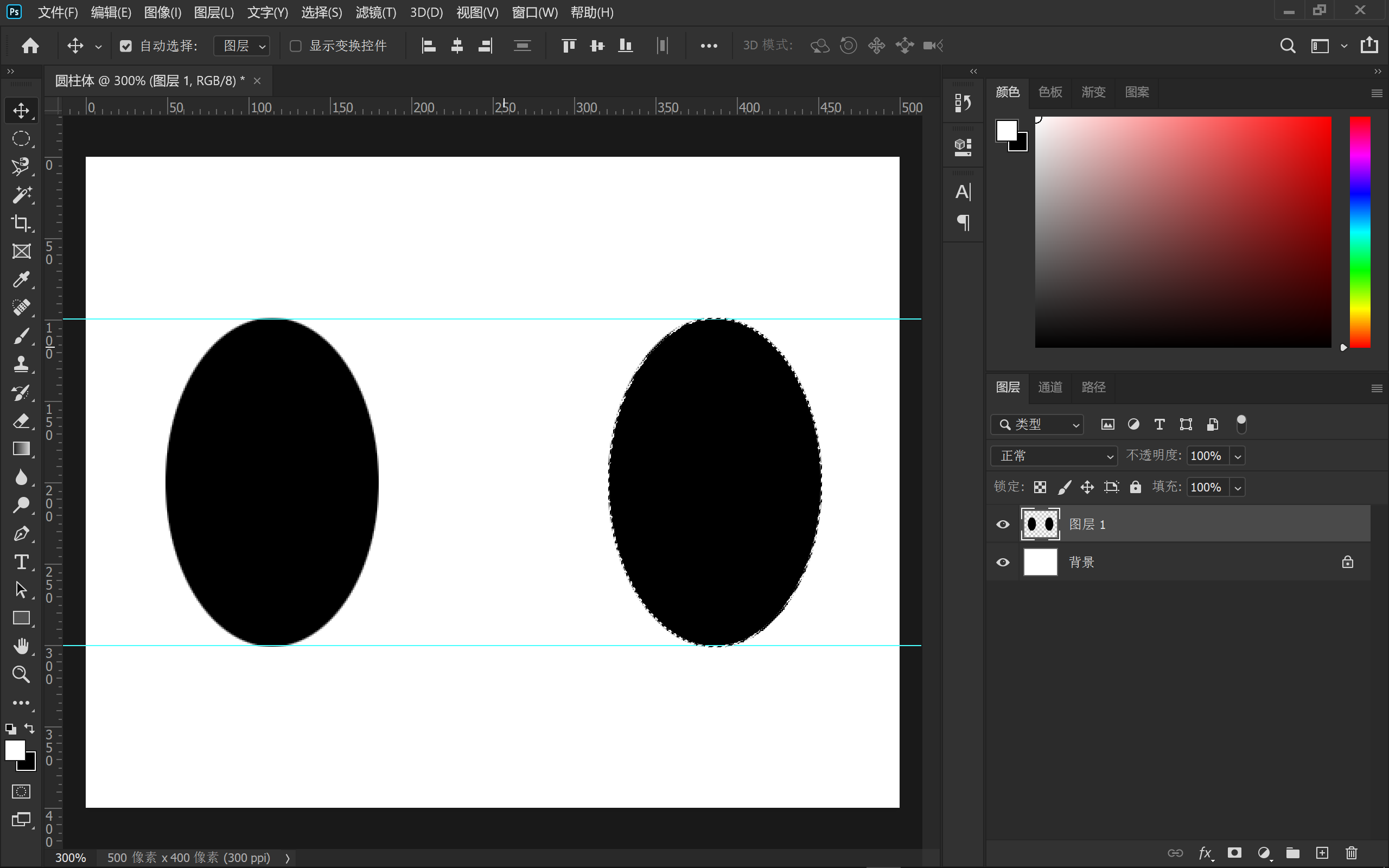Open the 图层(L) menu
The image size is (1389, 868).
click(x=214, y=12)
